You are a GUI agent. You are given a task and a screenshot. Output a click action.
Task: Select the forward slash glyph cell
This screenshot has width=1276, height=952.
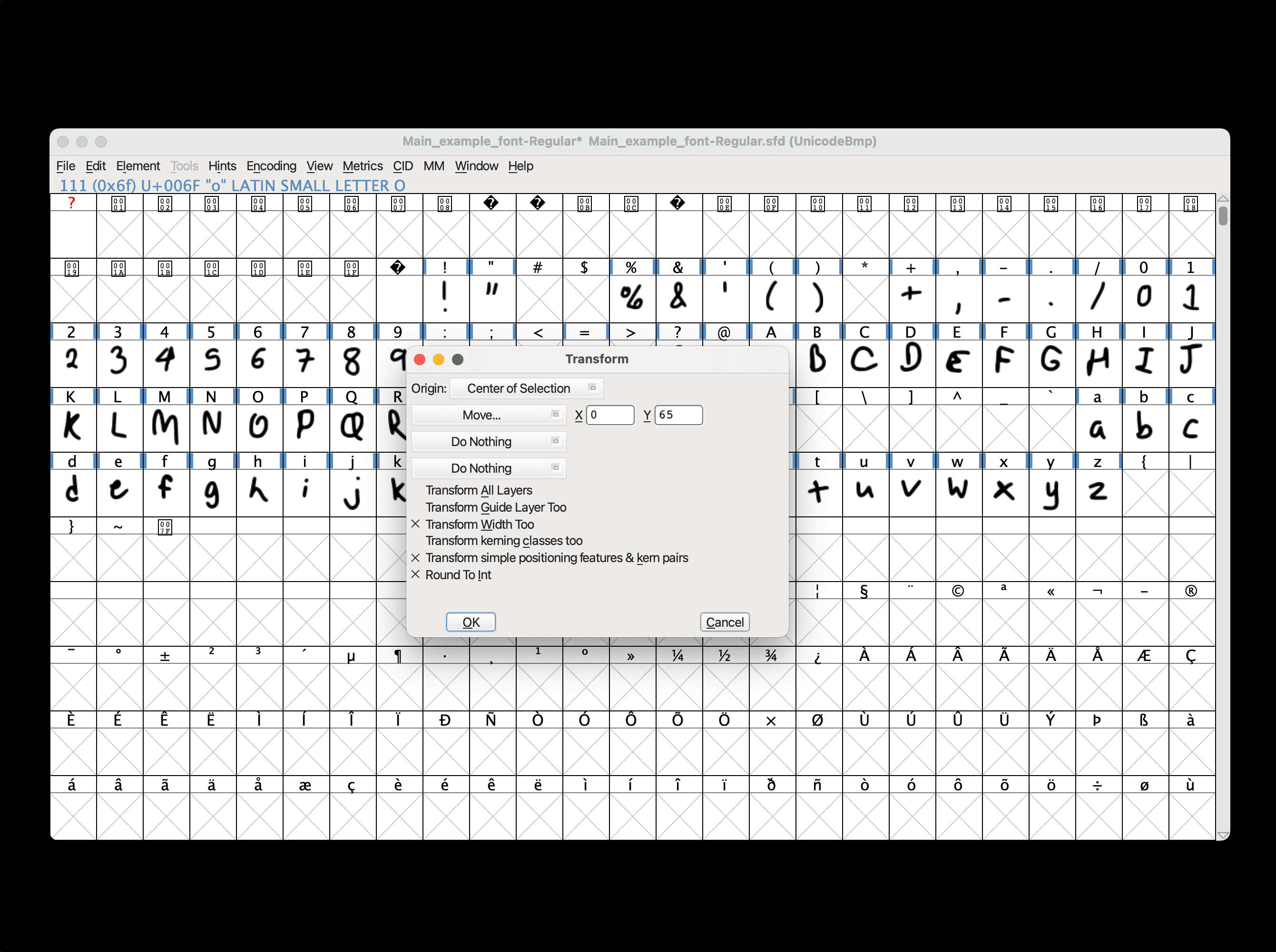[x=1099, y=299]
